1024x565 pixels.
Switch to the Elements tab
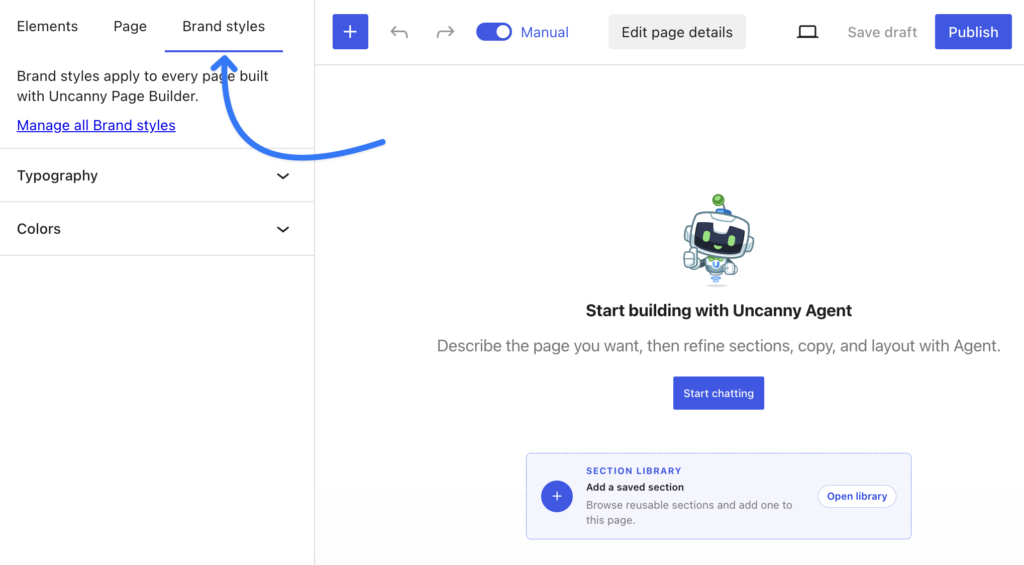(47, 26)
